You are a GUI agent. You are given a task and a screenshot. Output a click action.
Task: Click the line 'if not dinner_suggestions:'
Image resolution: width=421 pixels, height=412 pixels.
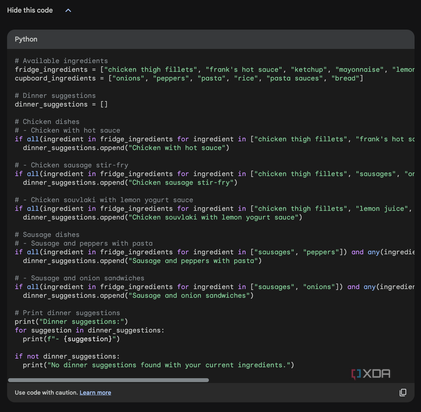pos(67,356)
